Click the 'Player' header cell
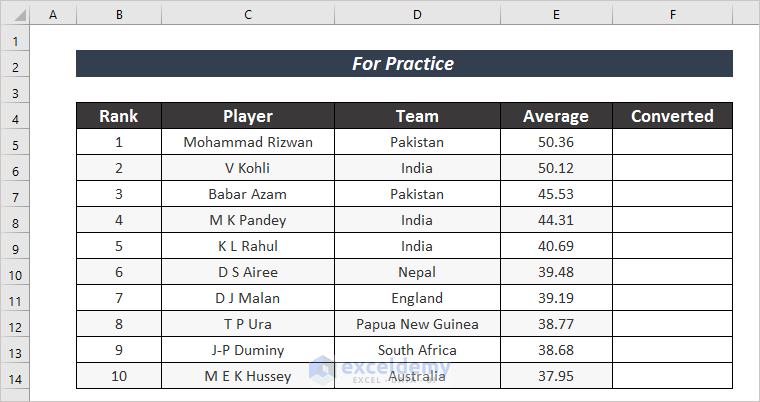Image resolution: width=760 pixels, height=402 pixels. pyautogui.click(x=248, y=116)
